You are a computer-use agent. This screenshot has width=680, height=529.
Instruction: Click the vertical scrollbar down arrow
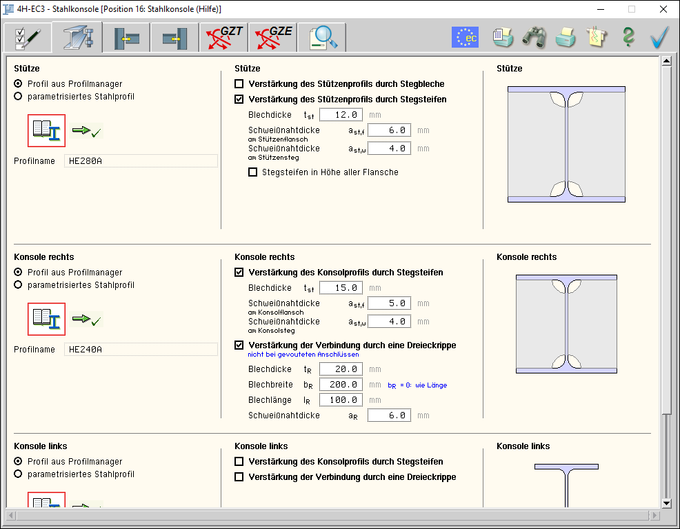click(x=667, y=503)
